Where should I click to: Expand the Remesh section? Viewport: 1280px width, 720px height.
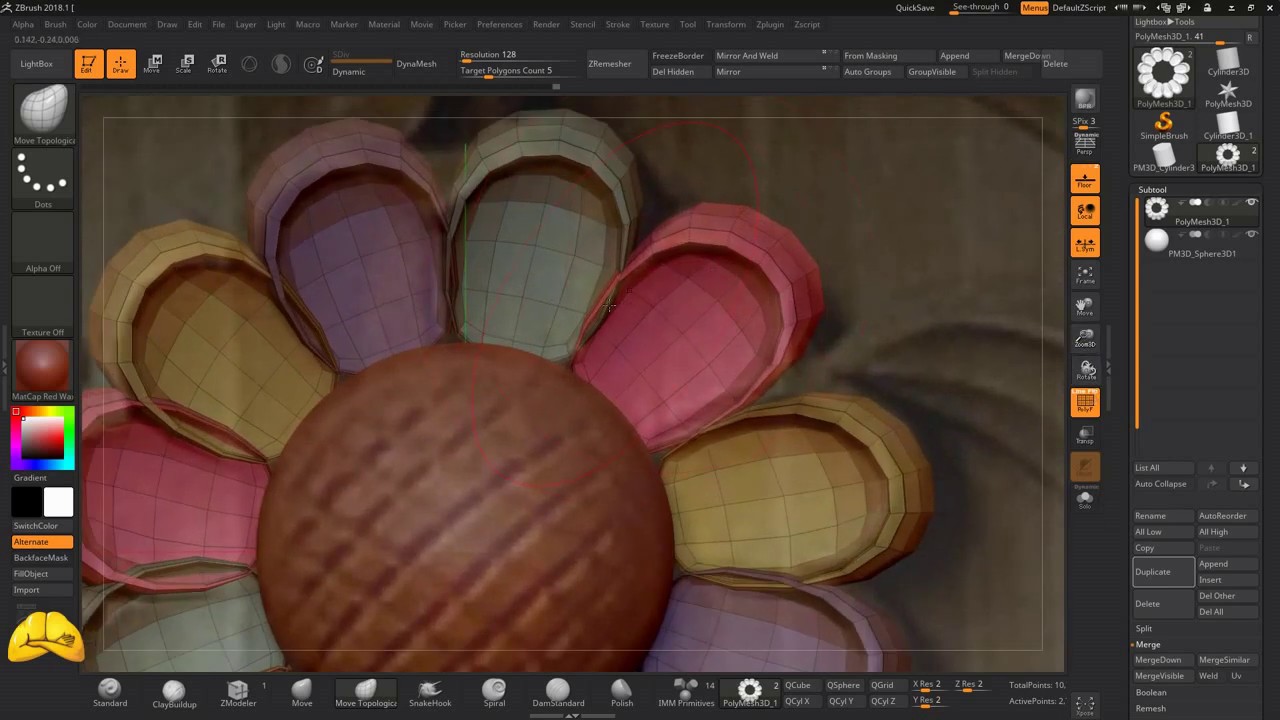pos(1150,708)
